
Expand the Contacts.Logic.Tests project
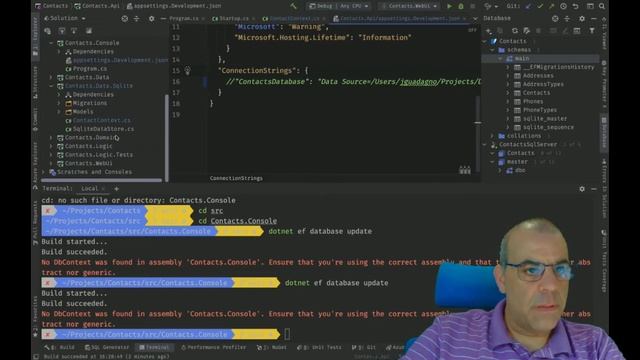51,155
